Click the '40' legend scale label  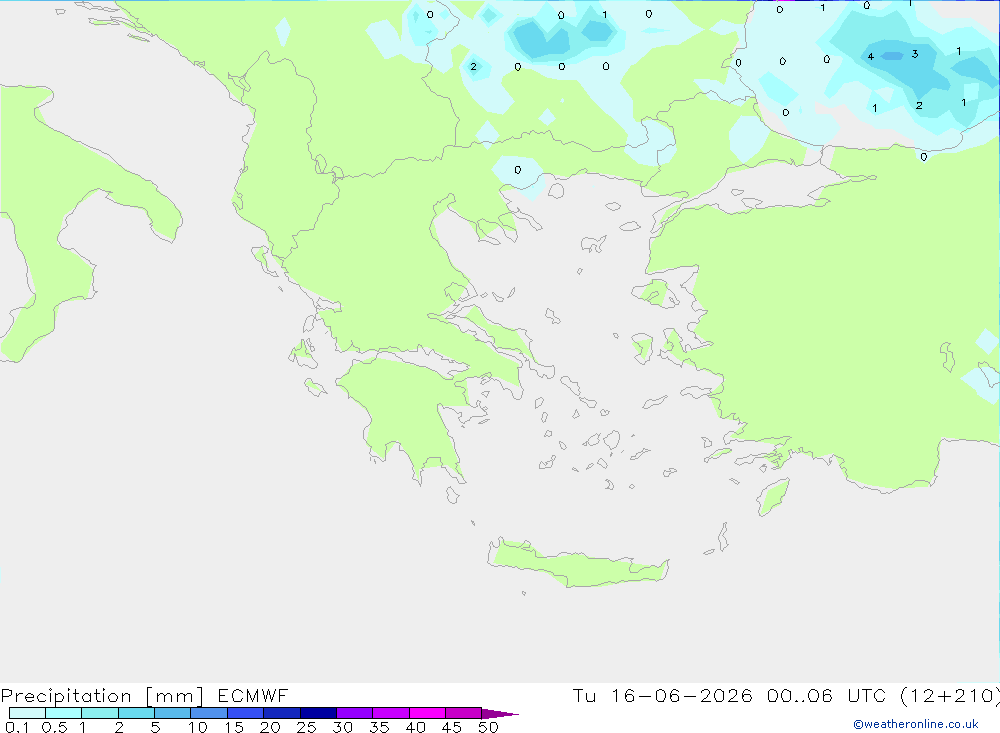(x=415, y=727)
